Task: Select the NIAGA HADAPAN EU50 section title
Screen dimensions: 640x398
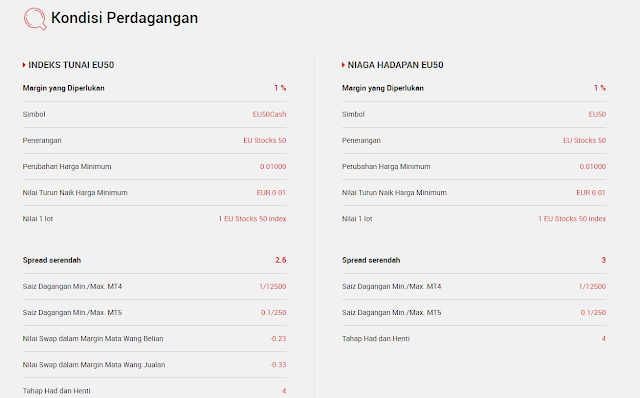Action: click(x=395, y=65)
